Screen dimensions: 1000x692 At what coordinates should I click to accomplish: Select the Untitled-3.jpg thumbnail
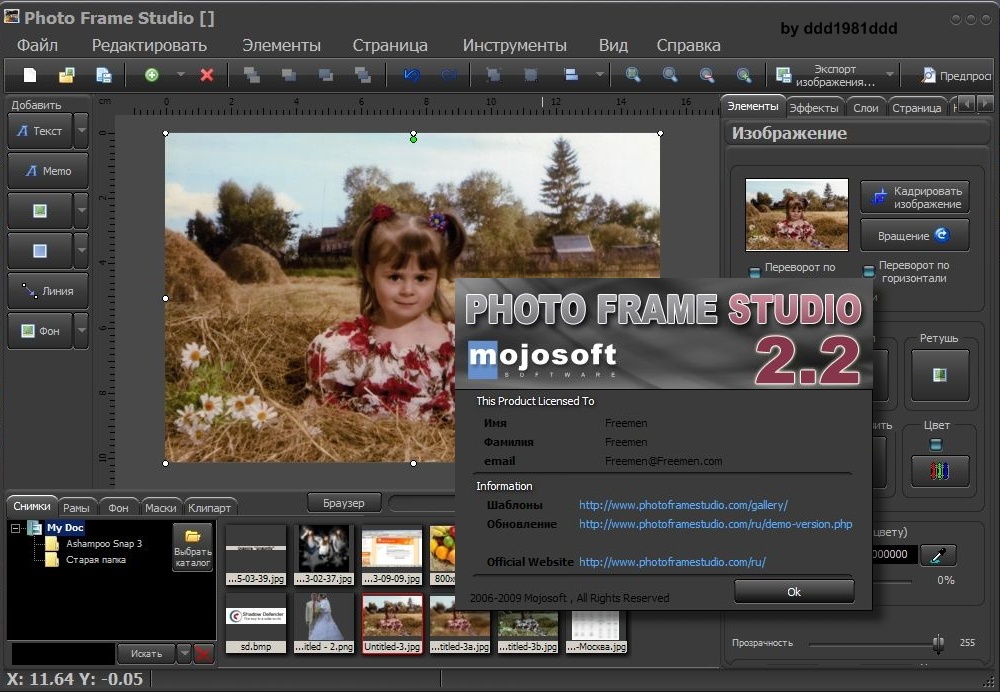(x=392, y=623)
